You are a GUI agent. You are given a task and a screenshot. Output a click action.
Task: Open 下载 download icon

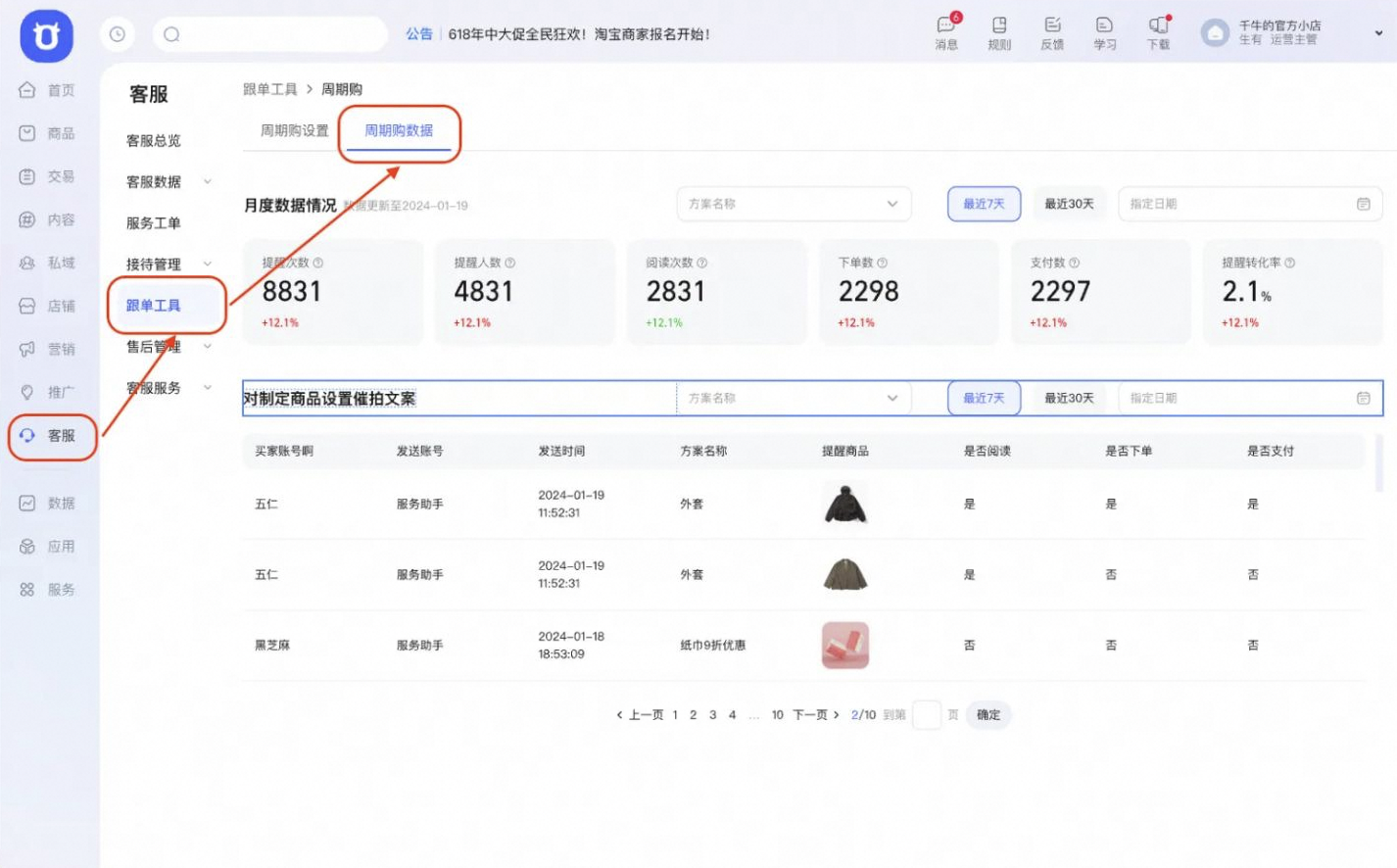click(1158, 32)
